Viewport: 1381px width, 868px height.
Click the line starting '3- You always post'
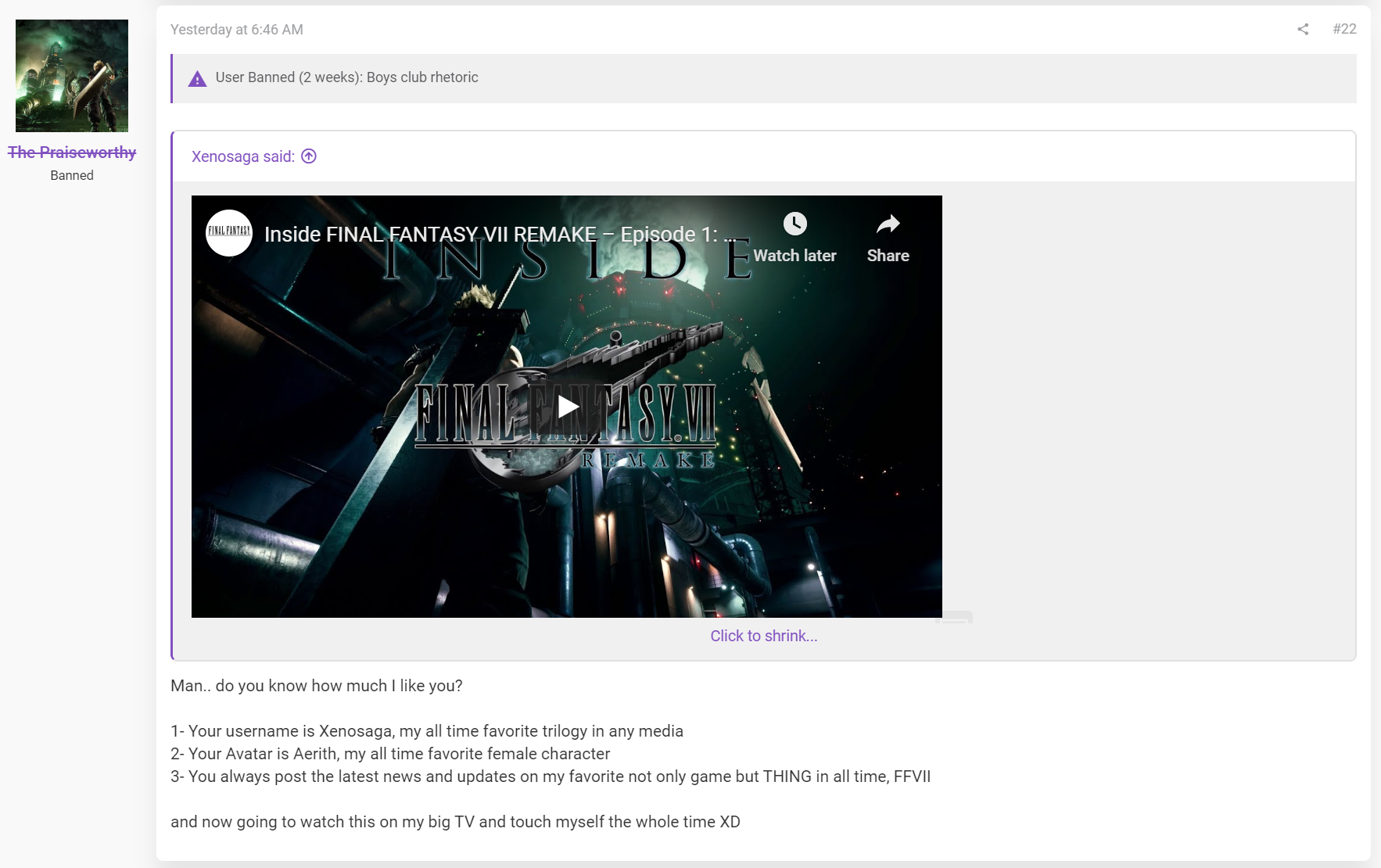(551, 777)
